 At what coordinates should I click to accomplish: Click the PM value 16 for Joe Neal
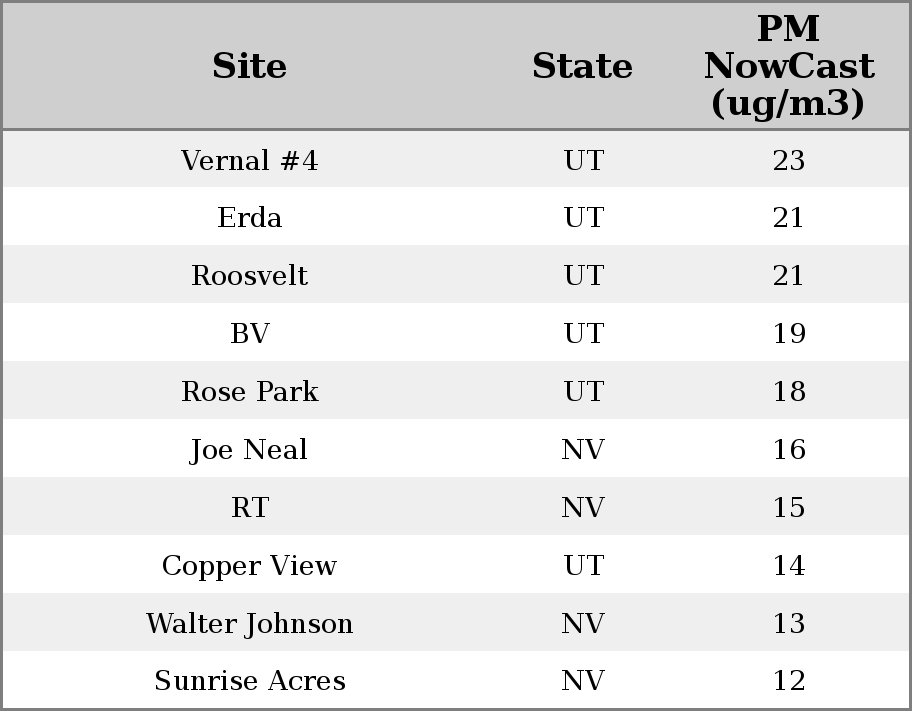[x=788, y=450]
